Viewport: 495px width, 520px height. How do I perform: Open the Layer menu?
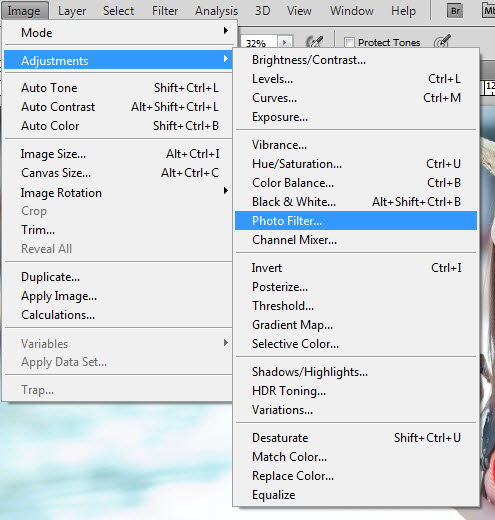[72, 11]
